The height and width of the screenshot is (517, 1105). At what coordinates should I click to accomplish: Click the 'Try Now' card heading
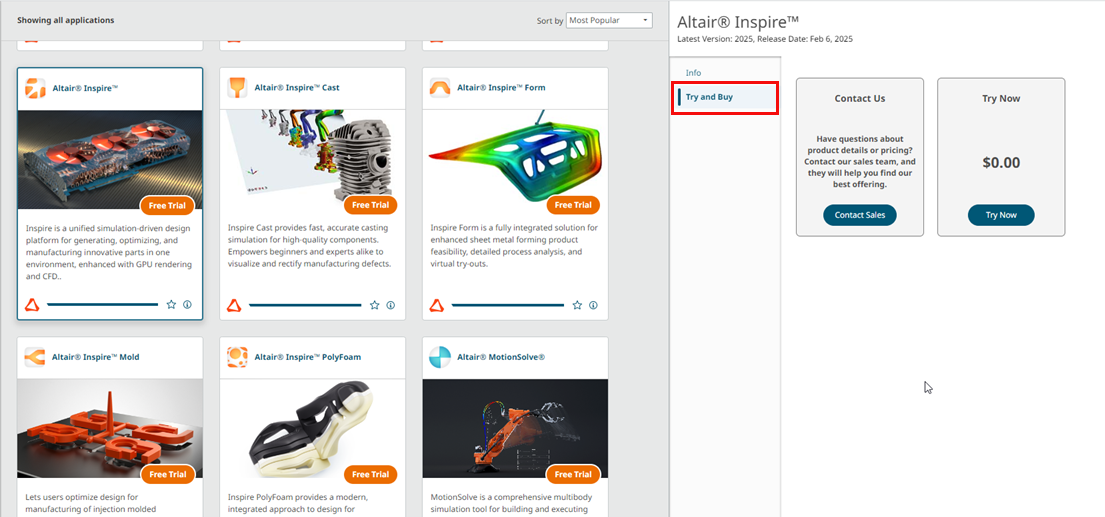1001,99
